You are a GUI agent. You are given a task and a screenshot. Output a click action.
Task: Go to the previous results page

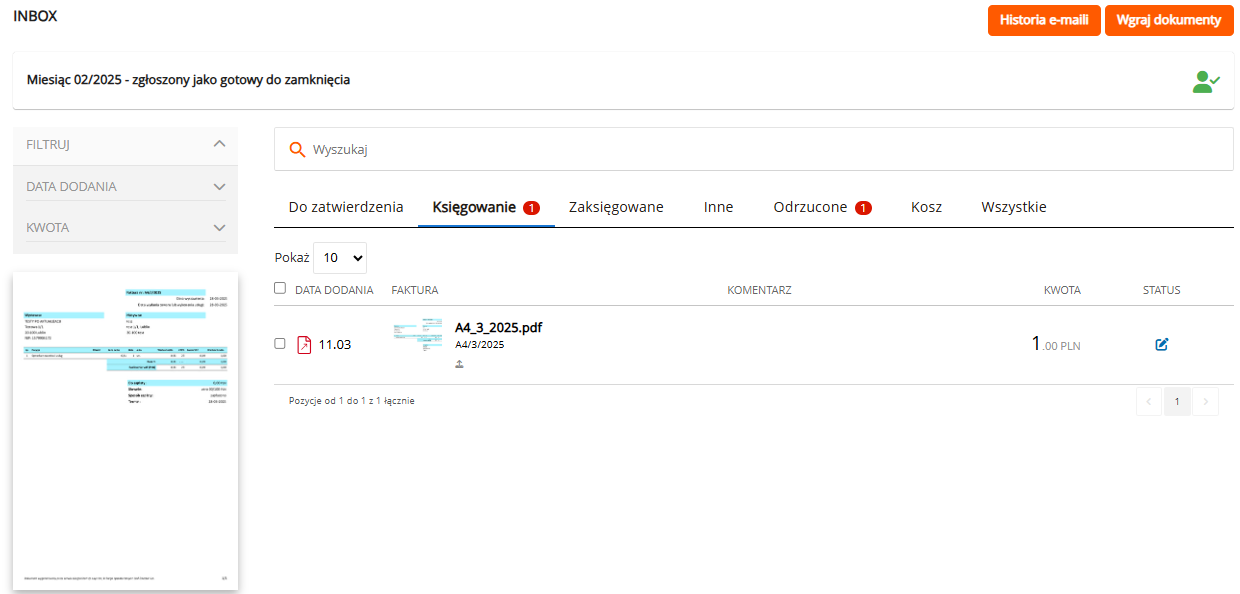[x=1148, y=402]
